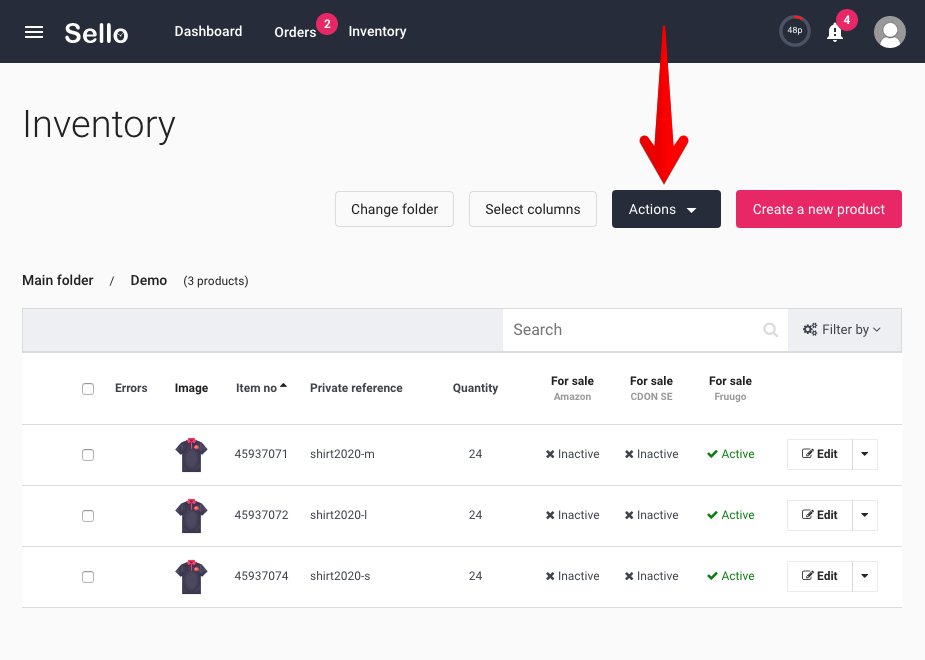
Task: Open the Orders menu
Action: [x=295, y=32]
